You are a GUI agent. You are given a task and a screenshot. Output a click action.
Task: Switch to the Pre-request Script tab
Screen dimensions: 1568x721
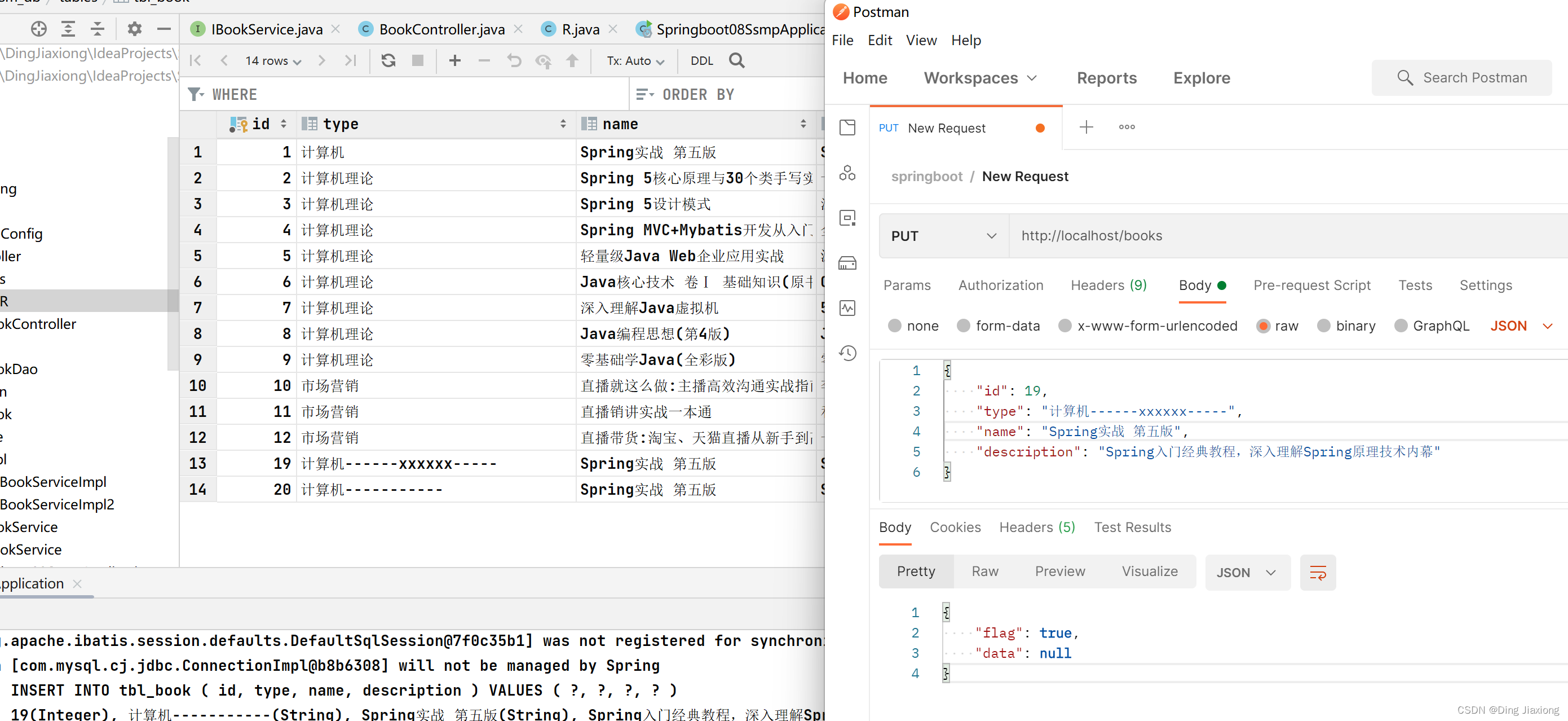coord(1311,285)
